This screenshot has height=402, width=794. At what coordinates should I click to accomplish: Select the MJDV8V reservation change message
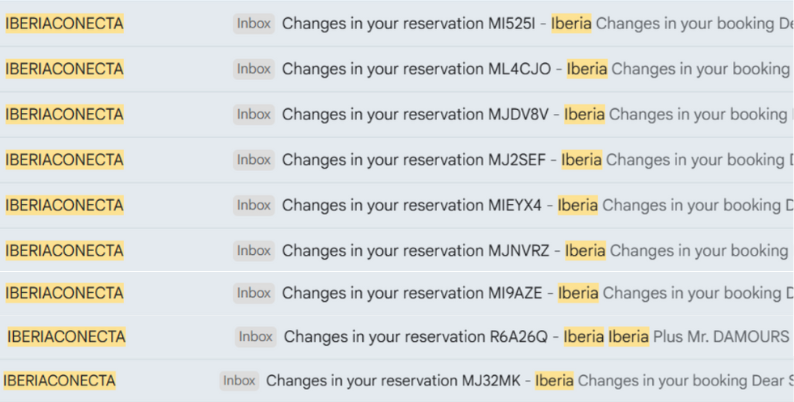click(x=420, y=114)
